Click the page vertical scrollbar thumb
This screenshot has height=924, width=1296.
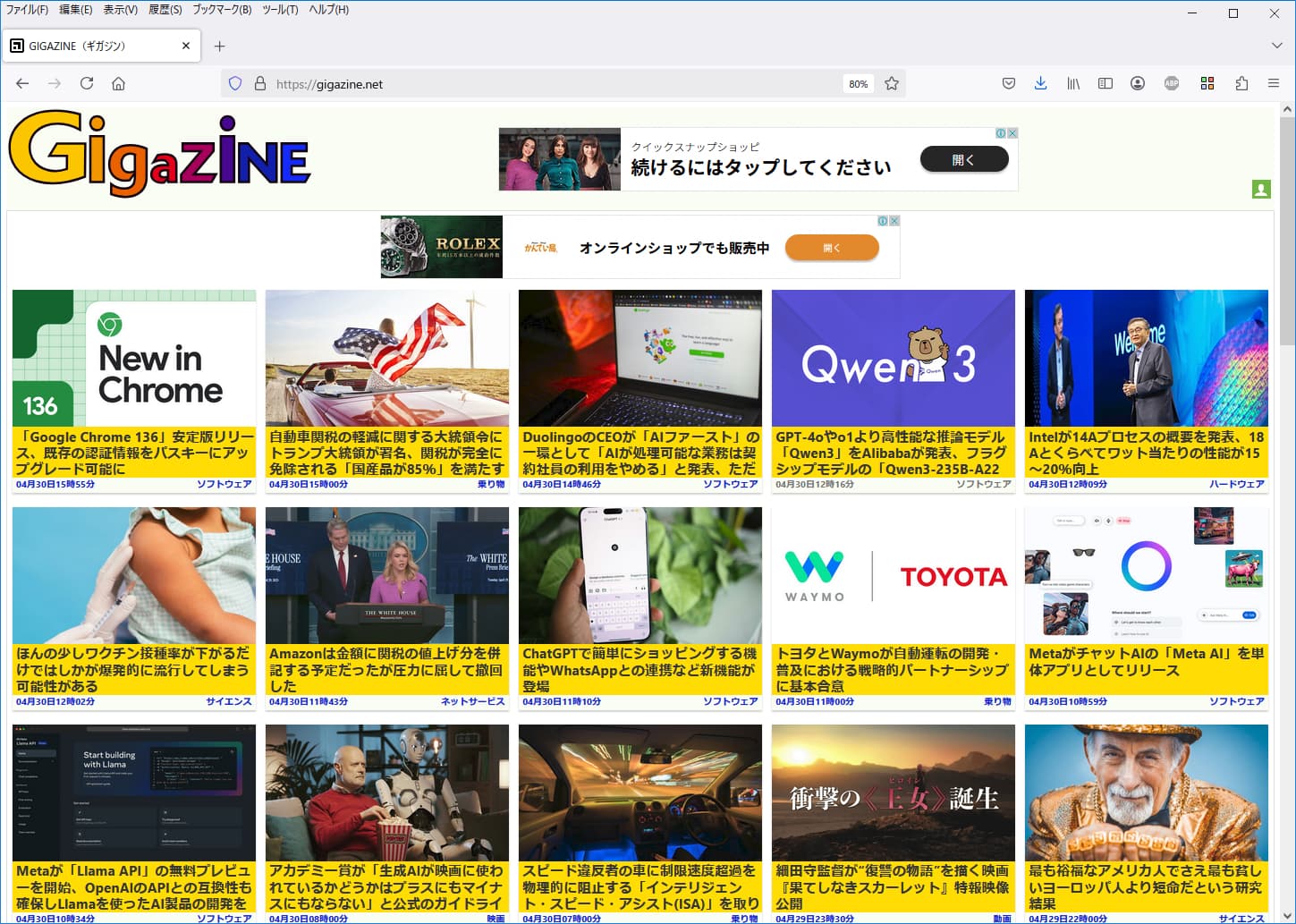coord(1287,231)
